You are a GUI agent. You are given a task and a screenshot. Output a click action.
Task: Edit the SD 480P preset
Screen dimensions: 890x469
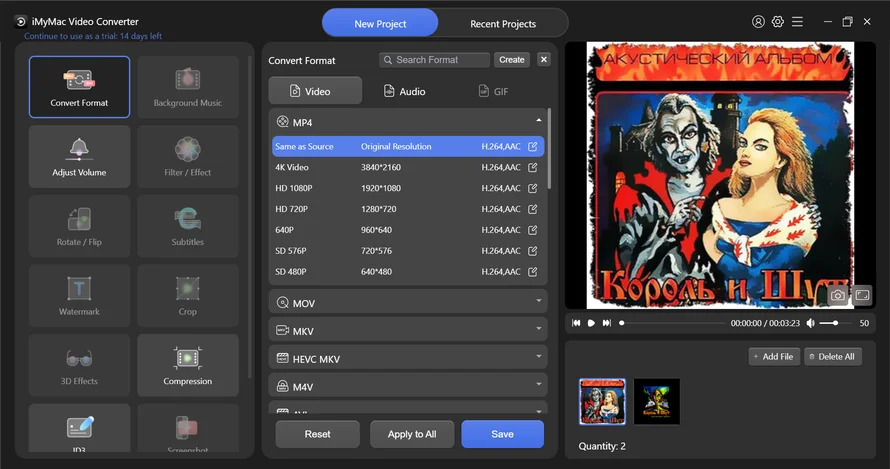point(532,271)
